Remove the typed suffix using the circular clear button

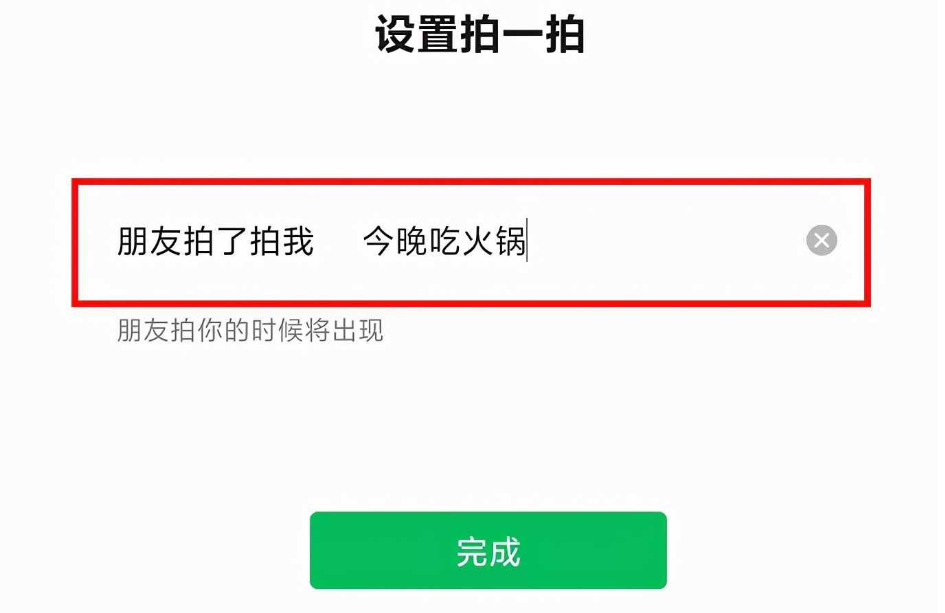coord(821,240)
